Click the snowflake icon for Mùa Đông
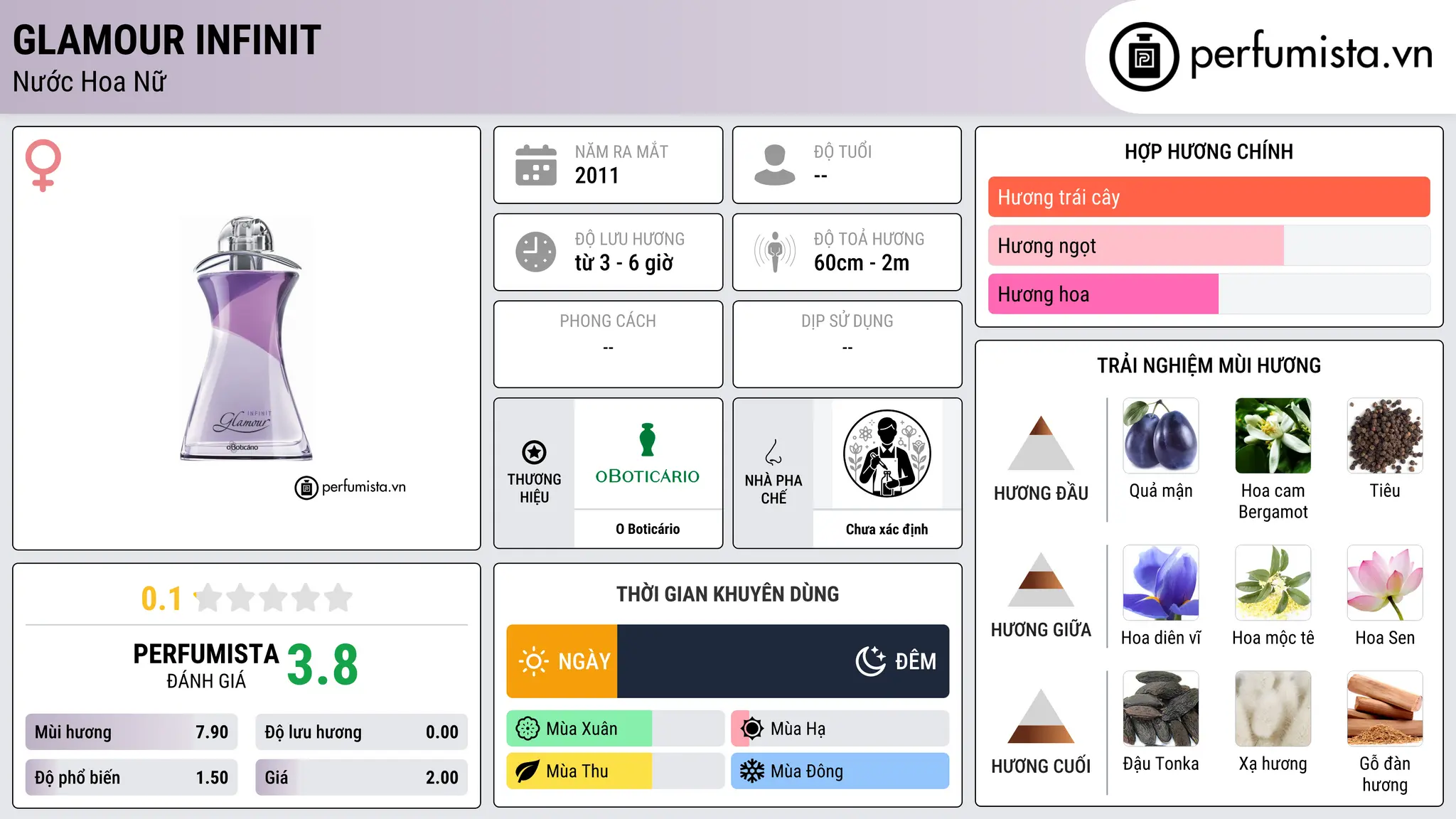This screenshot has height=819, width=1456. pyautogui.click(x=752, y=771)
